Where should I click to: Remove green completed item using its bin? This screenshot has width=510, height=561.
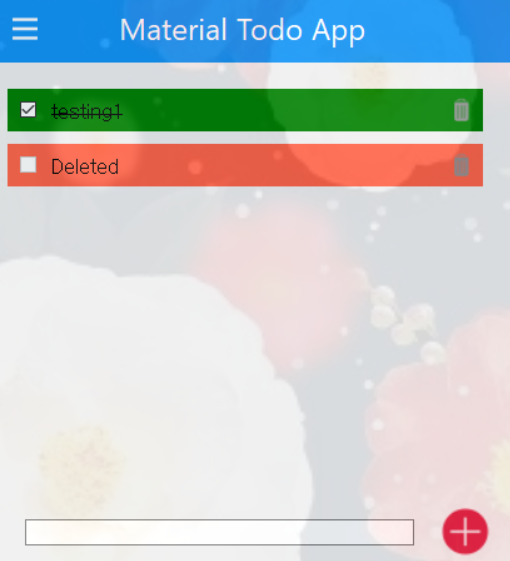[x=461, y=110]
